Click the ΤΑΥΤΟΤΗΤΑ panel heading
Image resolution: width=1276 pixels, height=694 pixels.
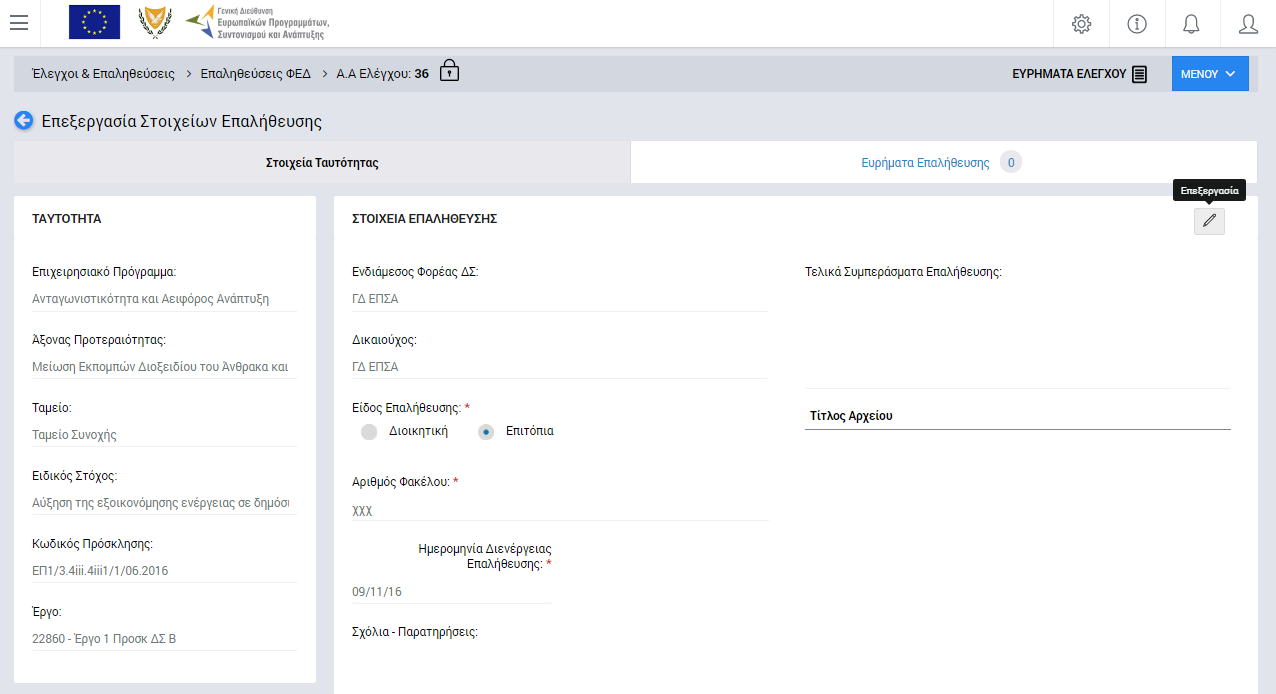point(67,218)
